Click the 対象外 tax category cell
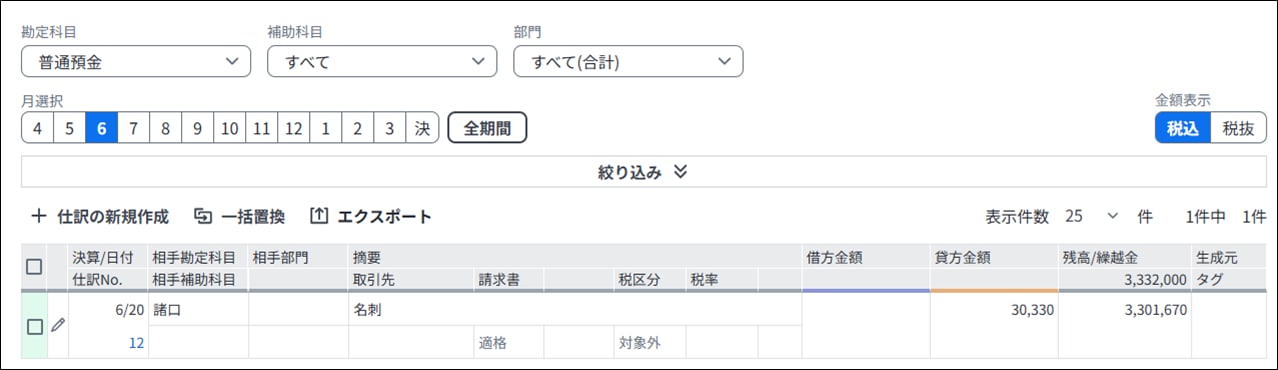The image size is (1278, 370). [x=650, y=343]
